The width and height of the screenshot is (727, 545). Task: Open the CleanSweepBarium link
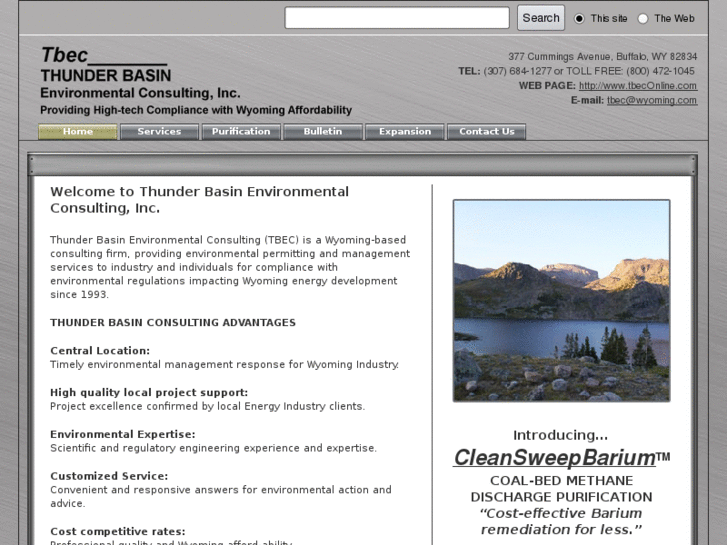555,457
